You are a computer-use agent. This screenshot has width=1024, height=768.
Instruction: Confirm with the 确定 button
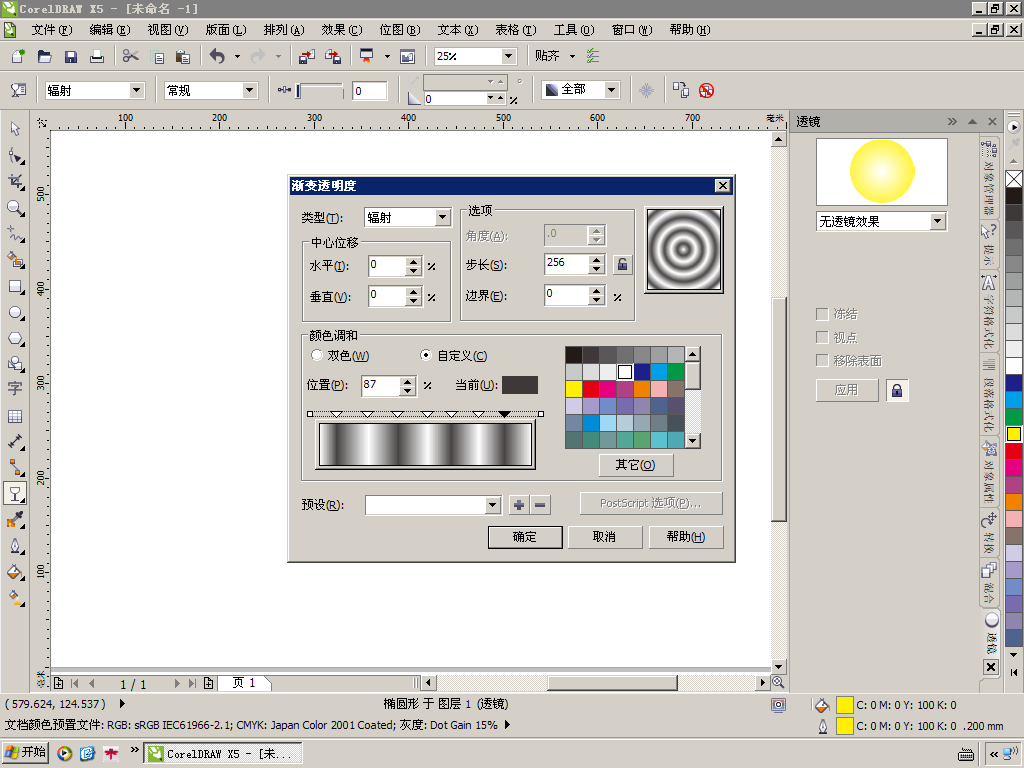click(525, 537)
